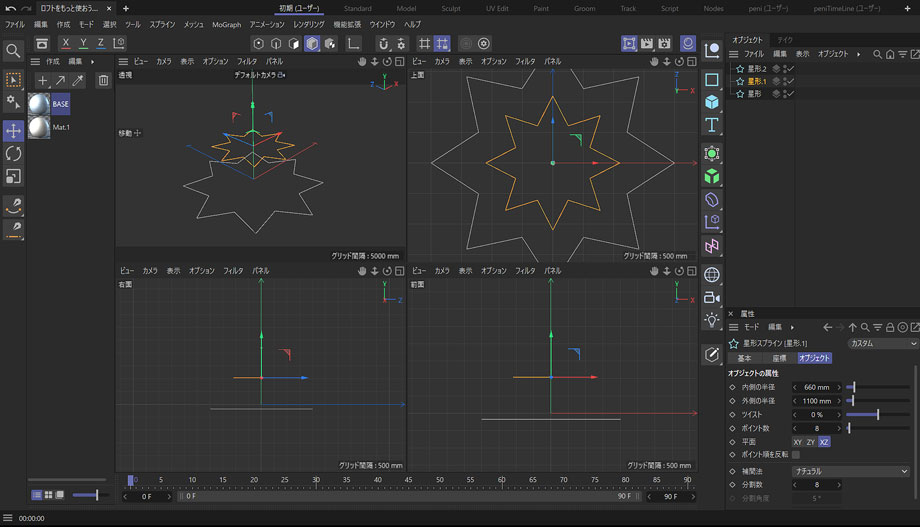Delete material using the trash icon
Image resolution: width=920 pixels, height=527 pixels.
click(x=102, y=80)
